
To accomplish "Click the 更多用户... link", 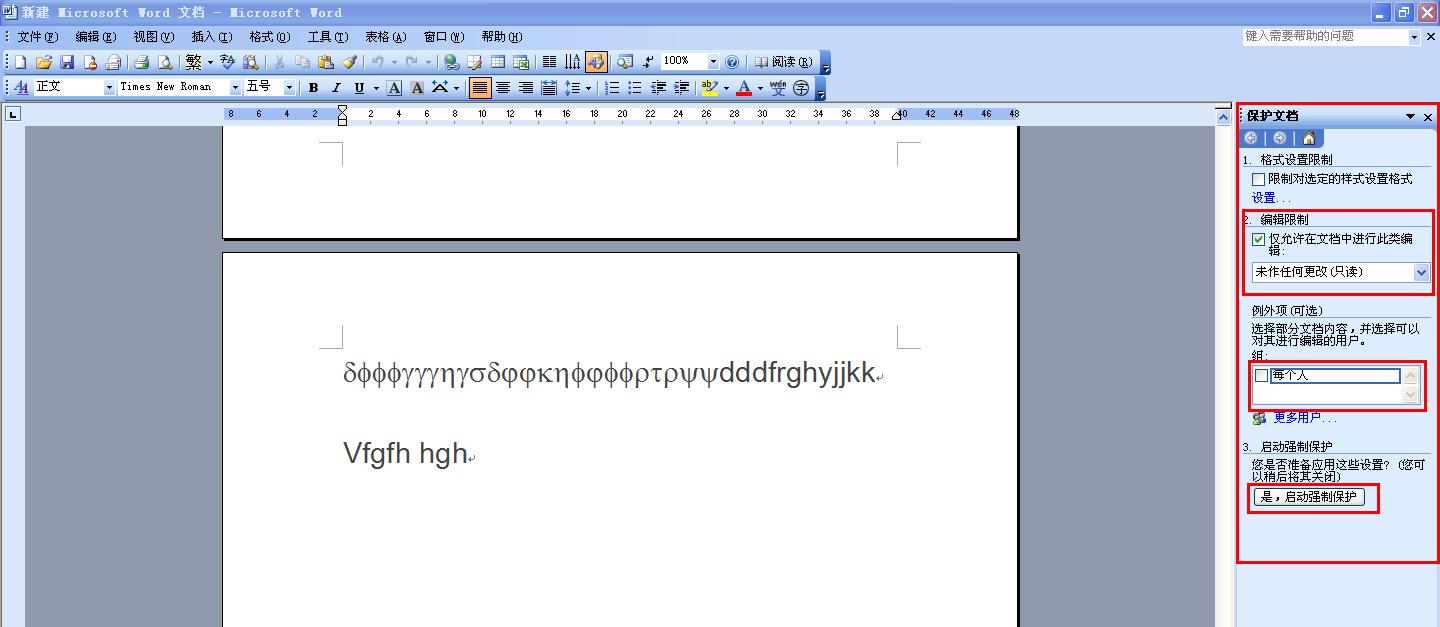I will [x=1304, y=418].
